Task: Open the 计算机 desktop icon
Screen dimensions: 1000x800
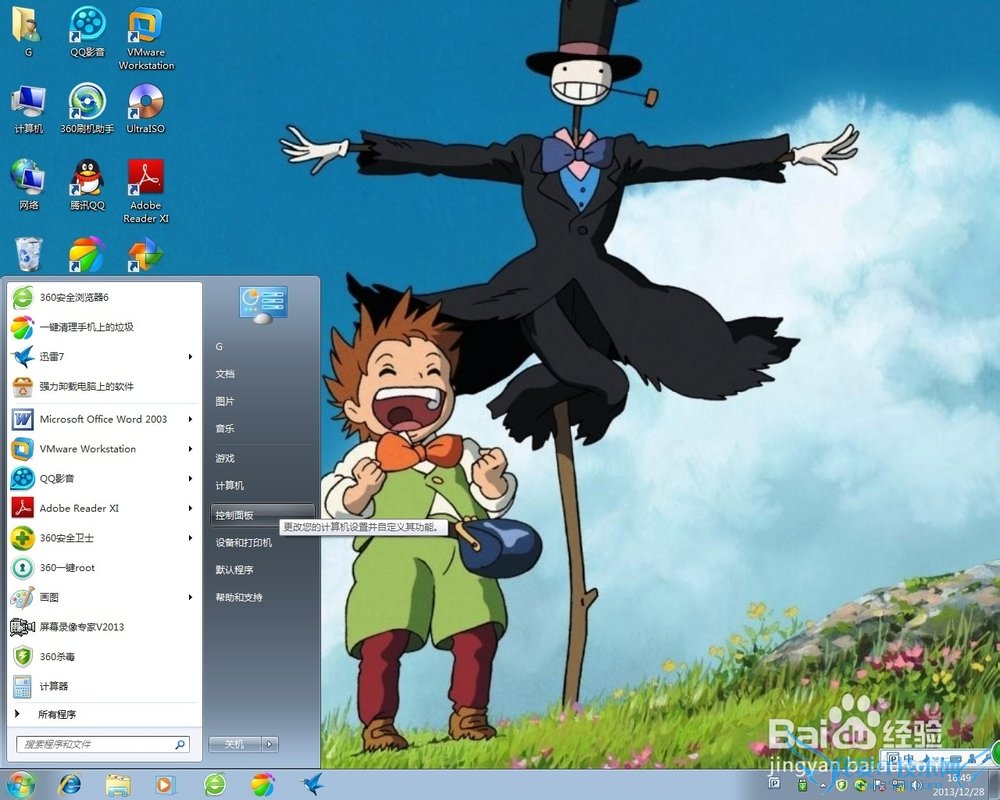Action: [28, 103]
